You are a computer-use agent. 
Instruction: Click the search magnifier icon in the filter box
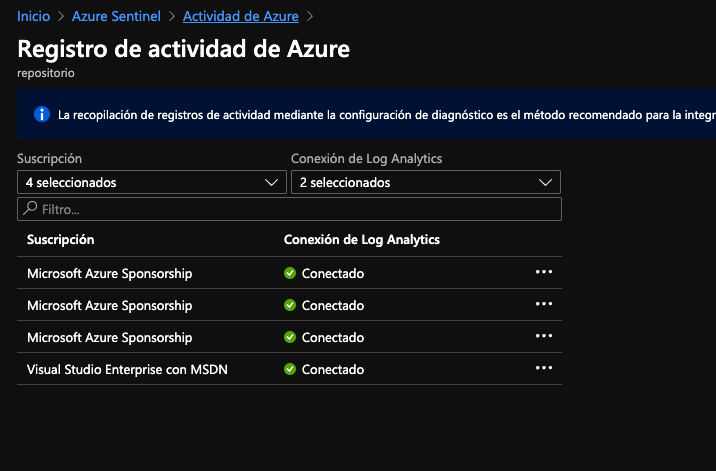[31, 209]
